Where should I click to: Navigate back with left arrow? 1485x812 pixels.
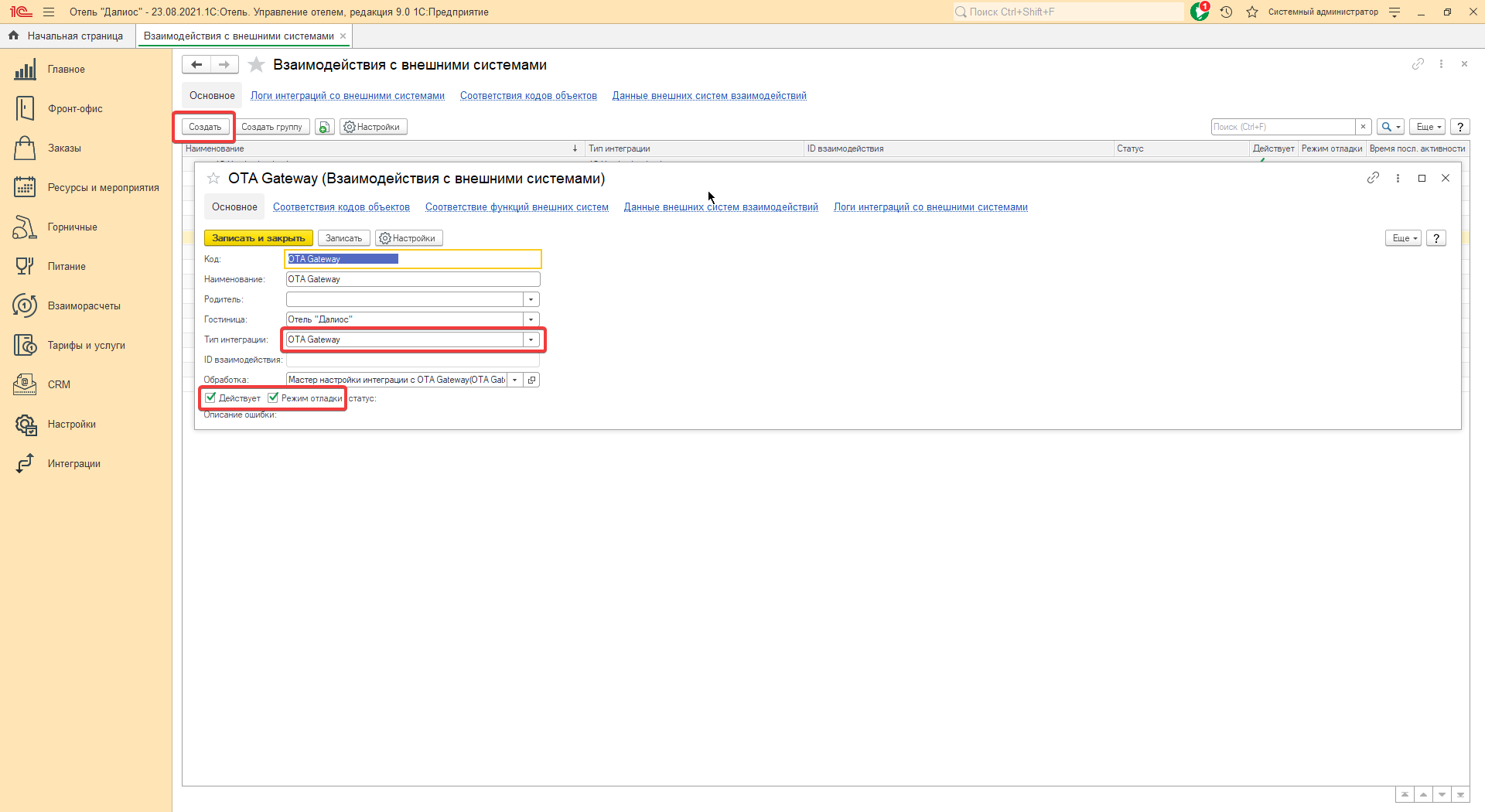click(x=196, y=65)
